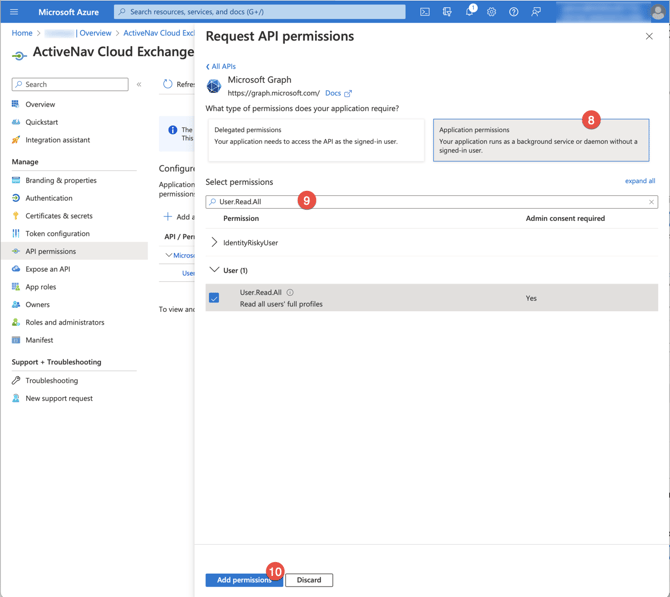
Task: Open Microsoft Graph Docs link
Action: tap(333, 93)
